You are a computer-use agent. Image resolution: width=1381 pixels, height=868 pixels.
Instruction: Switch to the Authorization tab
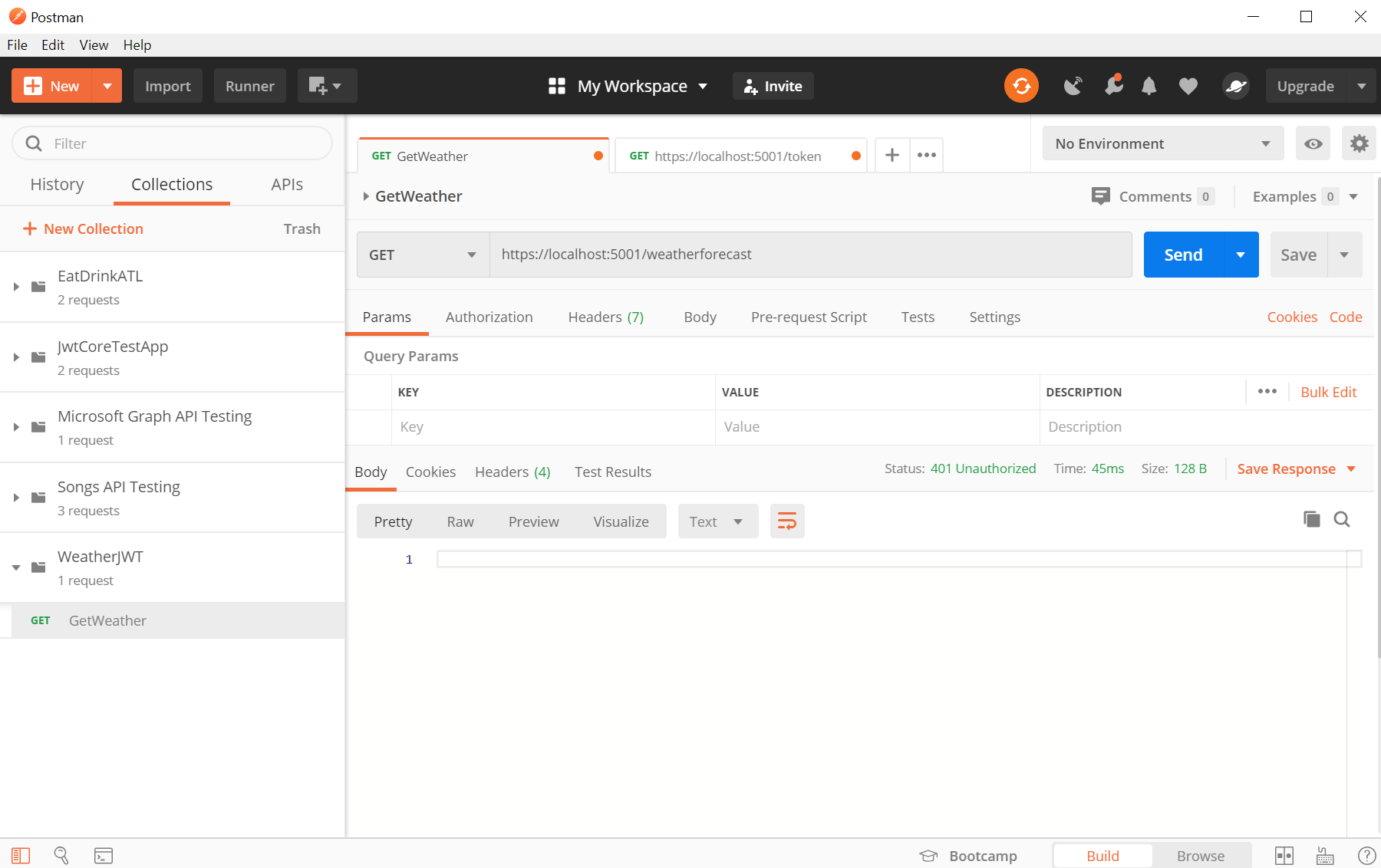[x=489, y=317]
